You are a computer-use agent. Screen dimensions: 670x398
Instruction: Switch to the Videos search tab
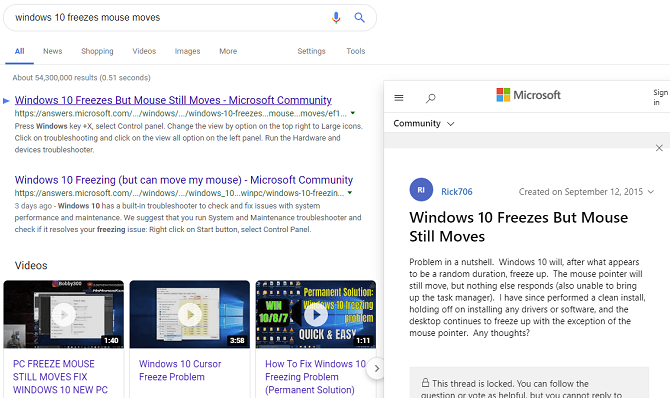tap(144, 51)
